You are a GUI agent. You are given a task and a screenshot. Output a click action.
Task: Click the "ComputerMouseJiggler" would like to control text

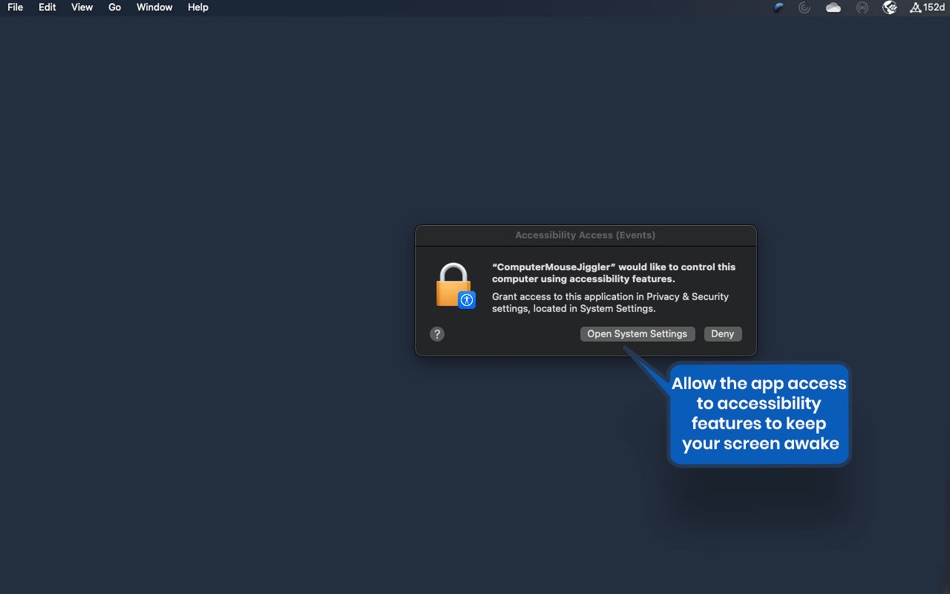(x=614, y=273)
